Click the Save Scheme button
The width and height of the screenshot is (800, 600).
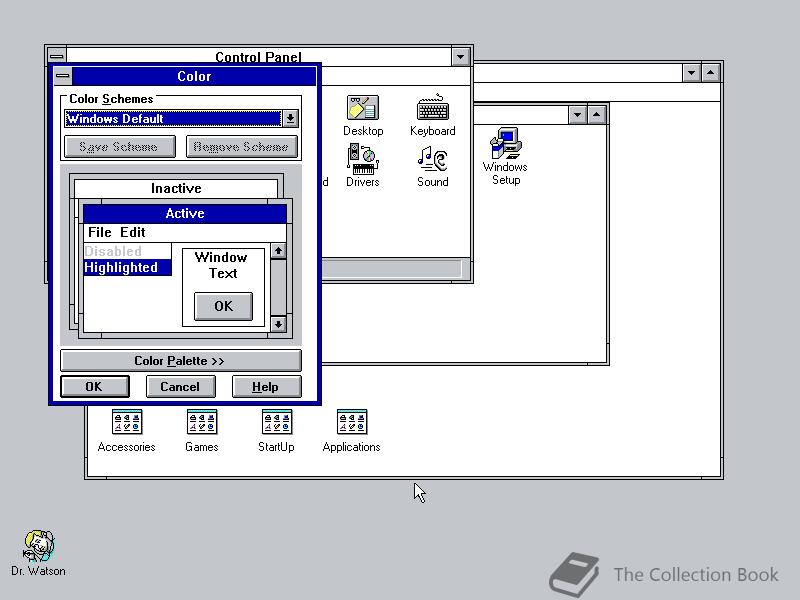coord(120,147)
